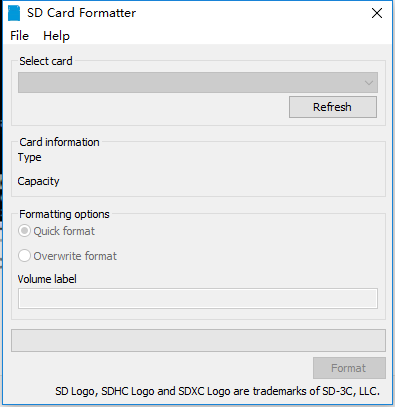Open the Help menu

tap(56, 36)
